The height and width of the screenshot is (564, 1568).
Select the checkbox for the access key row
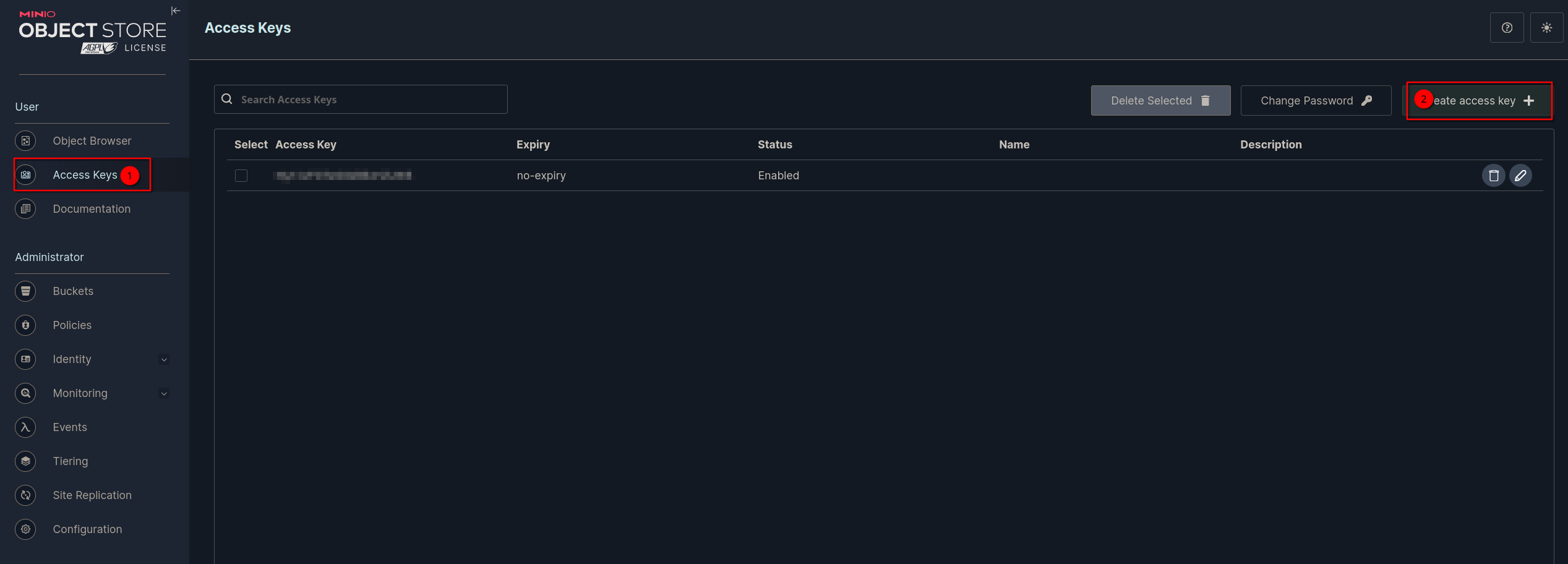pyautogui.click(x=241, y=176)
